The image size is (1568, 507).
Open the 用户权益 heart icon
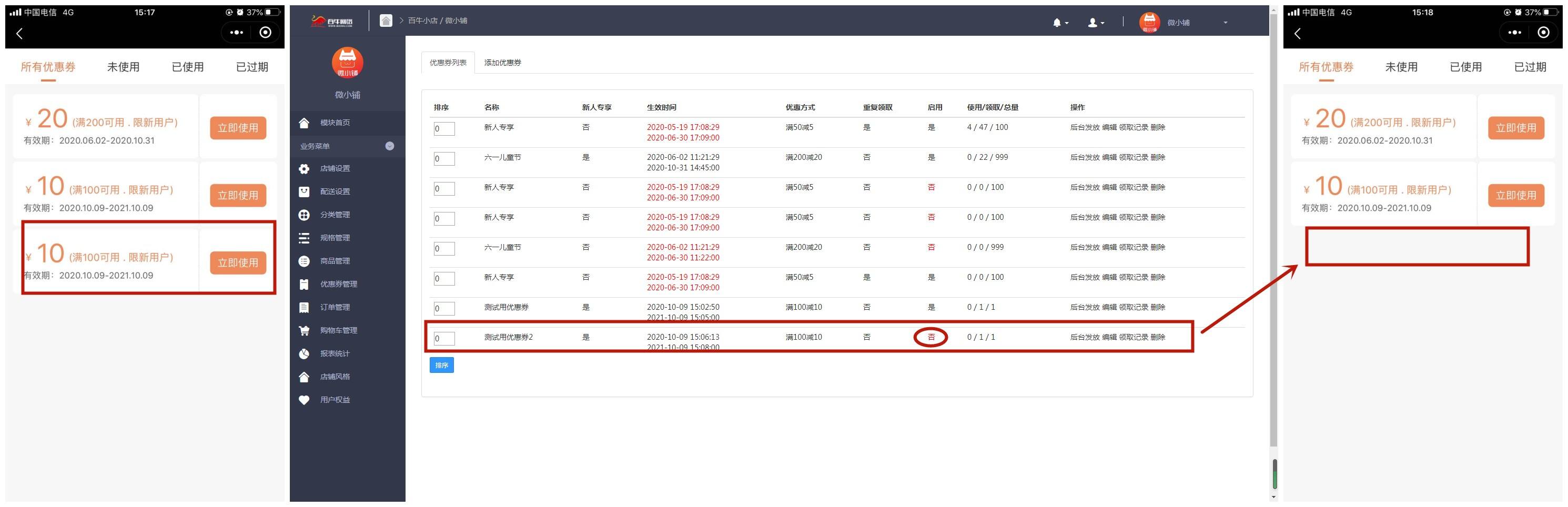point(305,400)
